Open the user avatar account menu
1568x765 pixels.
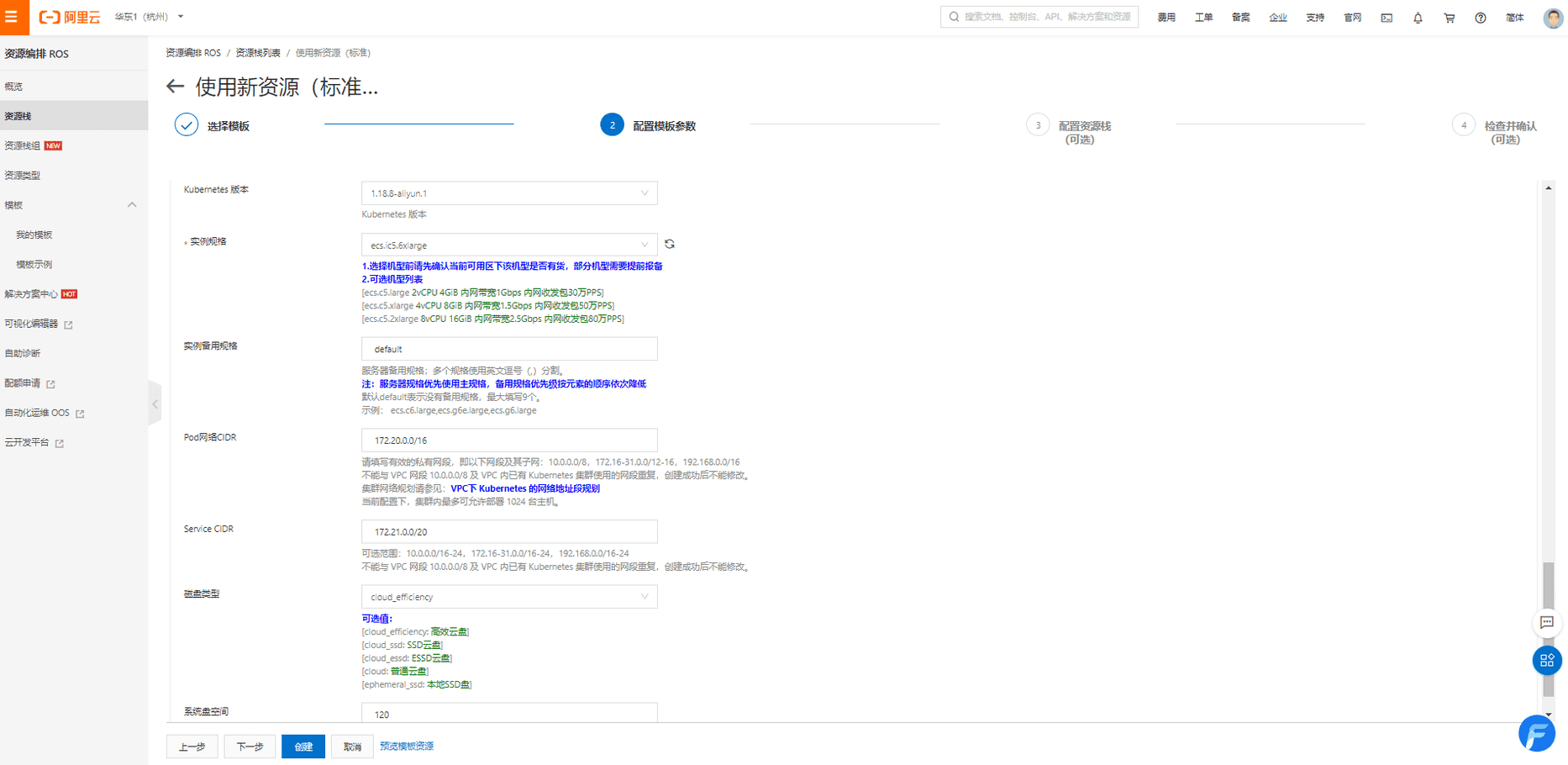pos(1553,18)
